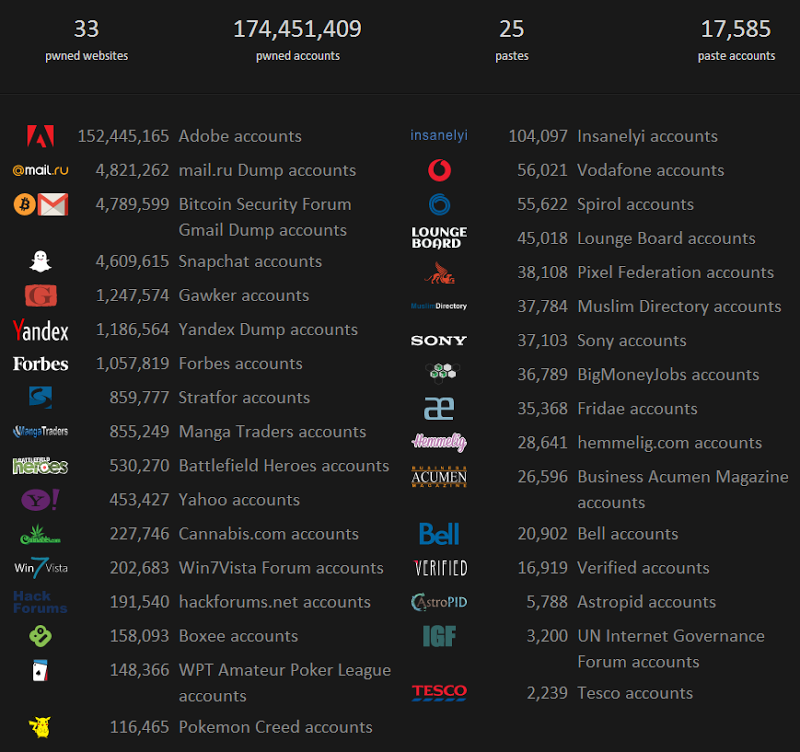Click the Sony logo
This screenshot has width=800, height=752.
click(439, 340)
